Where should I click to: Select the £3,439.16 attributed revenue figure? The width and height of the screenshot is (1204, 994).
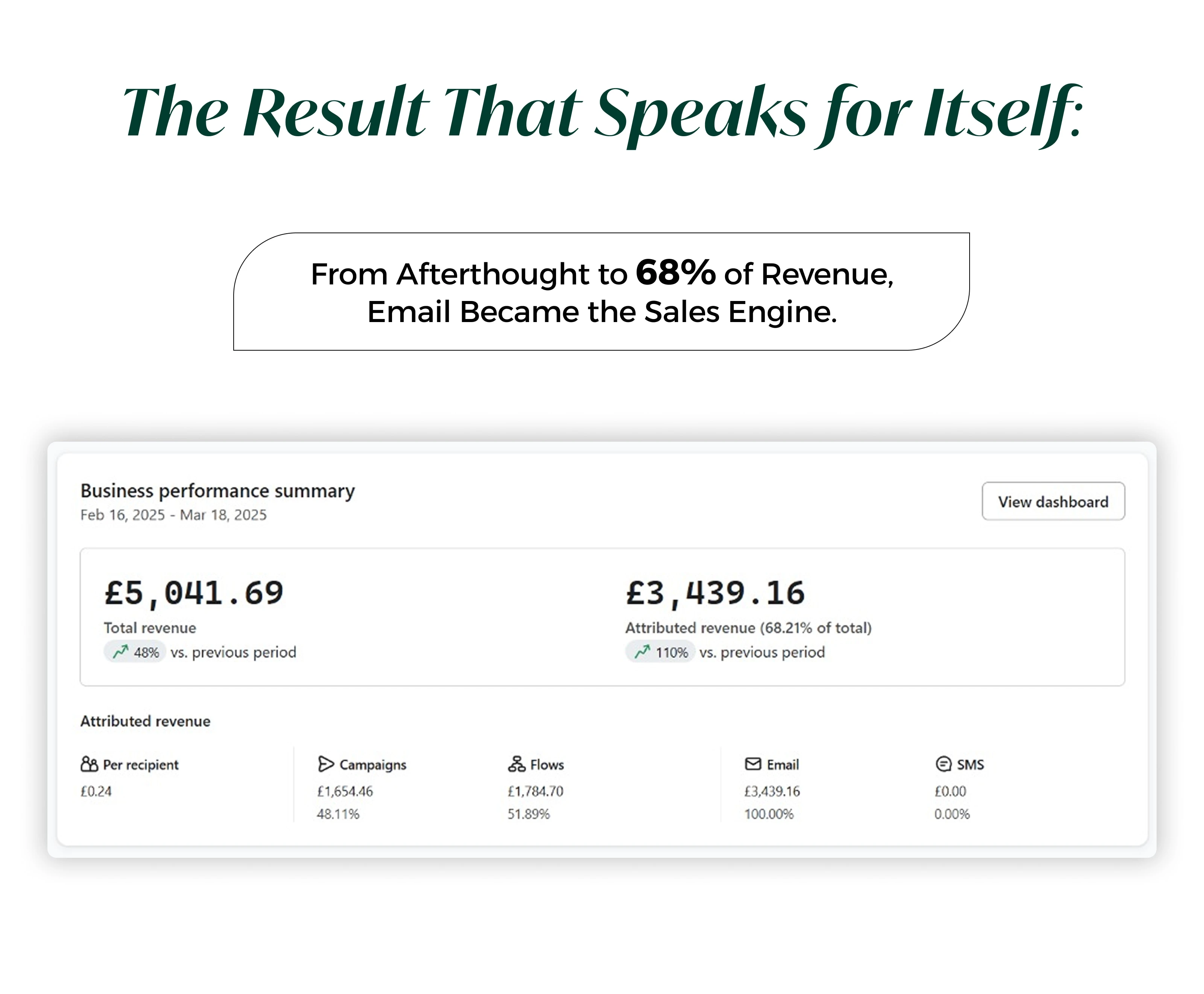[x=715, y=593]
